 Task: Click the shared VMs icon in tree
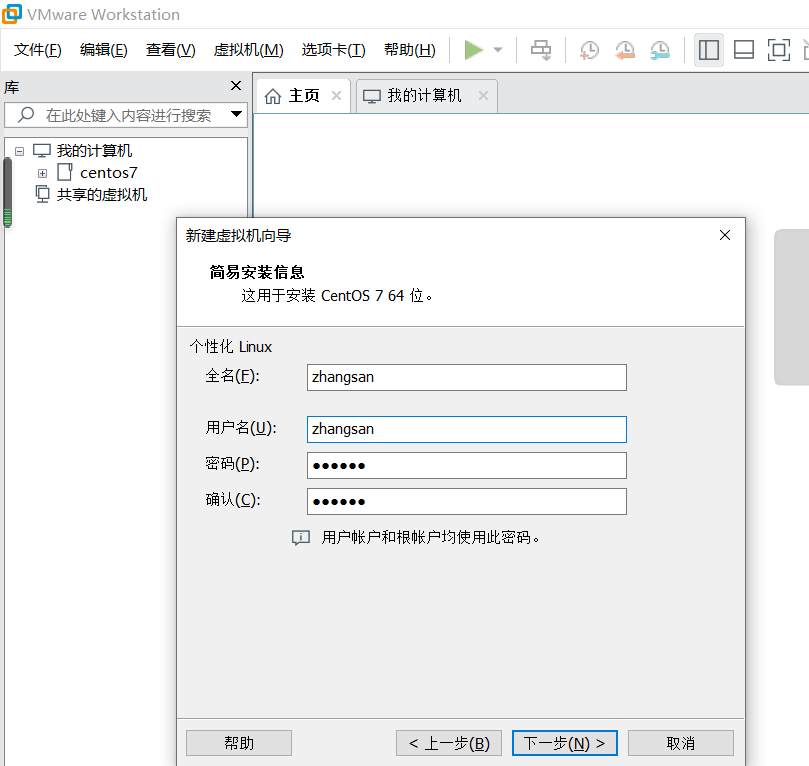(x=42, y=194)
